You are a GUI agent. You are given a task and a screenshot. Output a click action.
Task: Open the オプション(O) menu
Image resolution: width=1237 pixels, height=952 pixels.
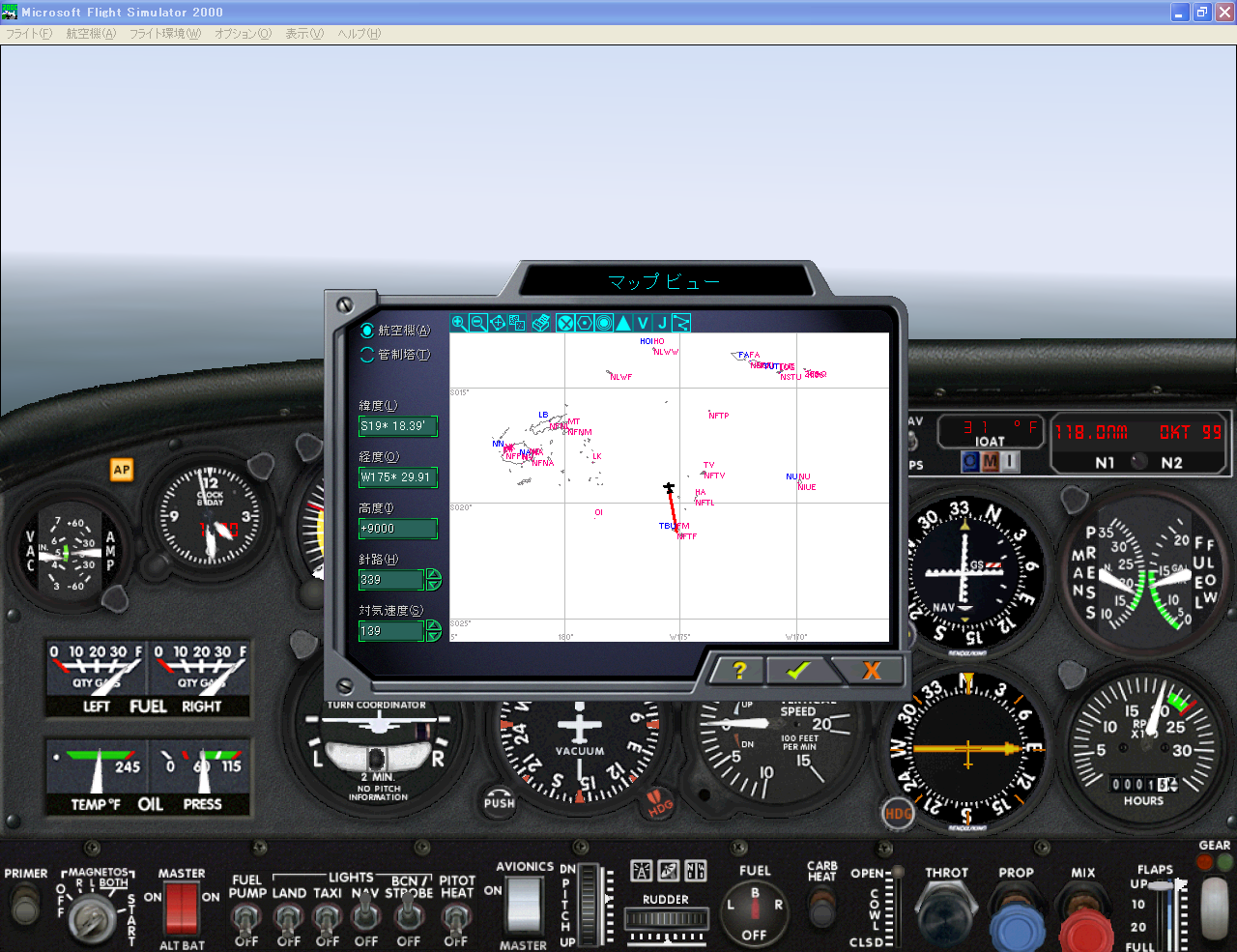(244, 34)
